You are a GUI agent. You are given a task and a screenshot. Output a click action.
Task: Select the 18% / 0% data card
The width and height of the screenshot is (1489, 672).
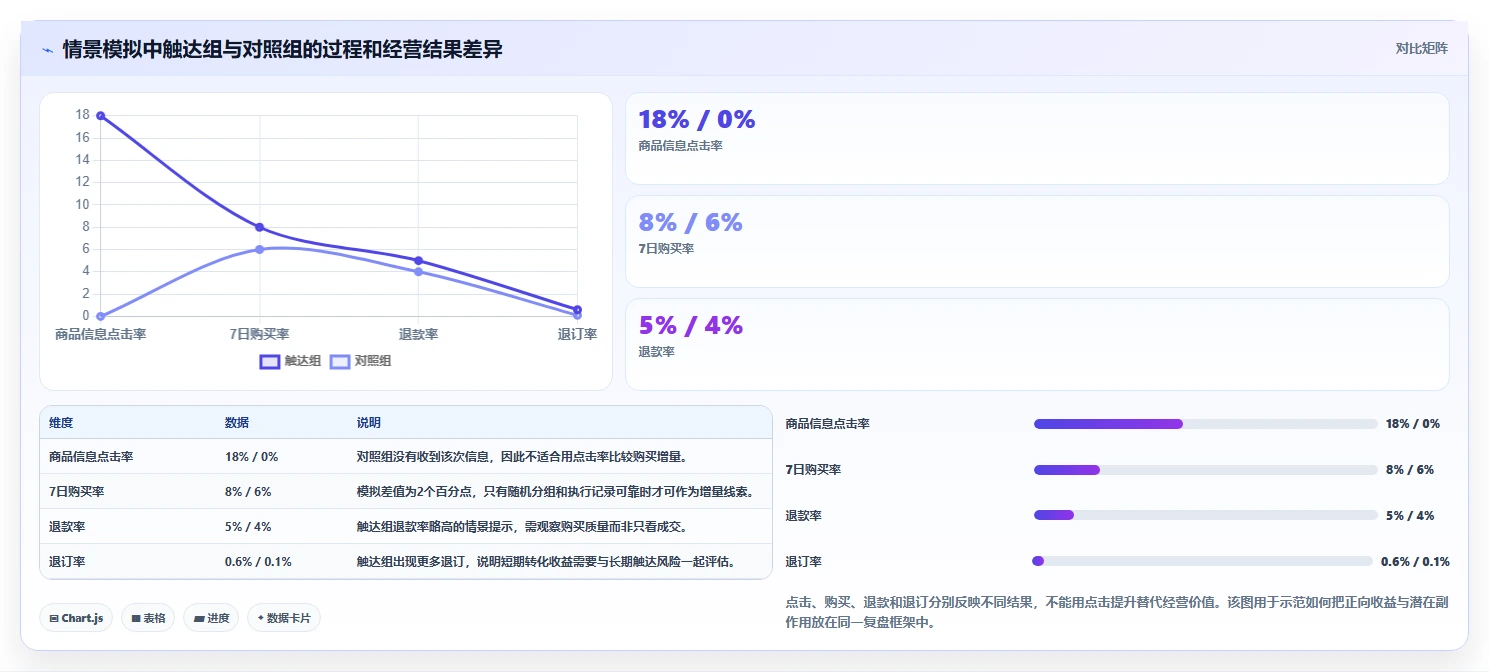(x=1037, y=138)
